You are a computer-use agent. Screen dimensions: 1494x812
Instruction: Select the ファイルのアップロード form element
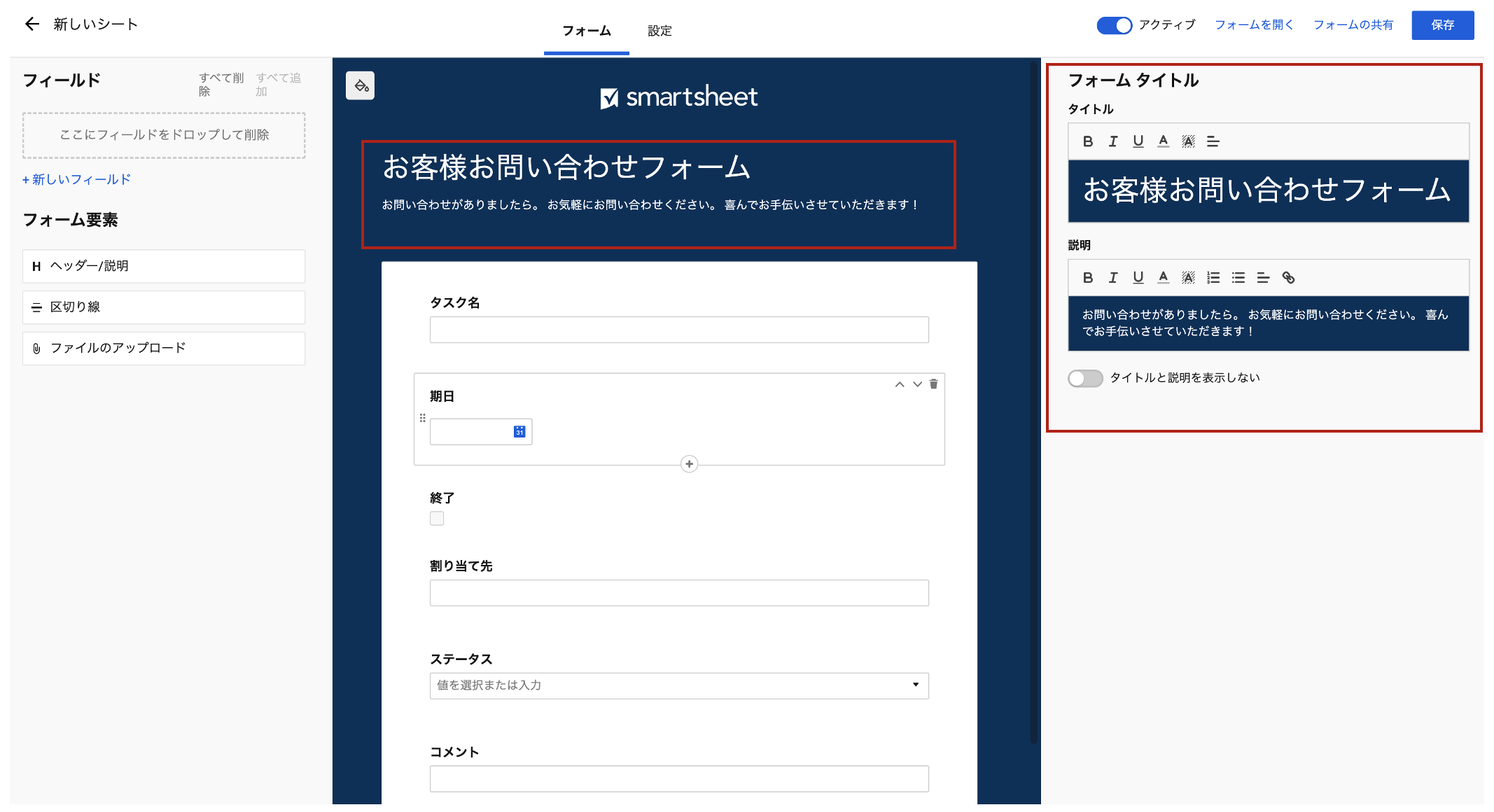[164, 348]
